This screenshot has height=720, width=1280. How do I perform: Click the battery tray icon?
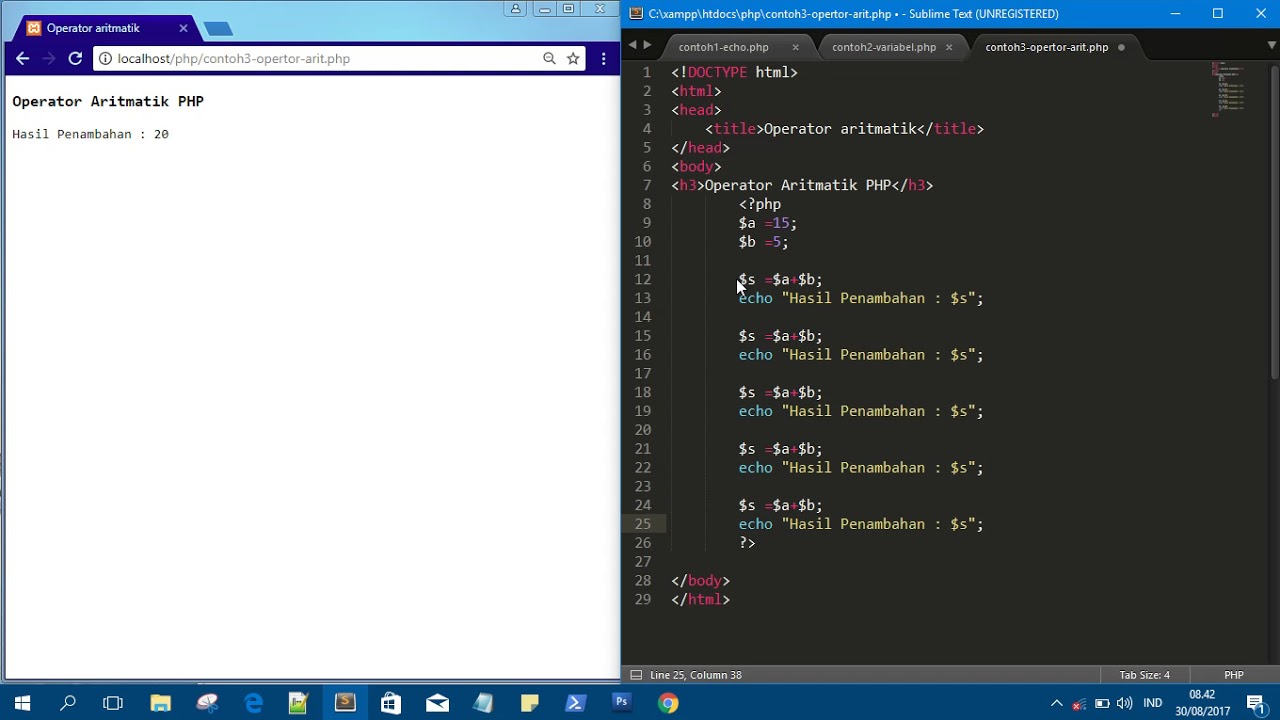coord(1102,703)
